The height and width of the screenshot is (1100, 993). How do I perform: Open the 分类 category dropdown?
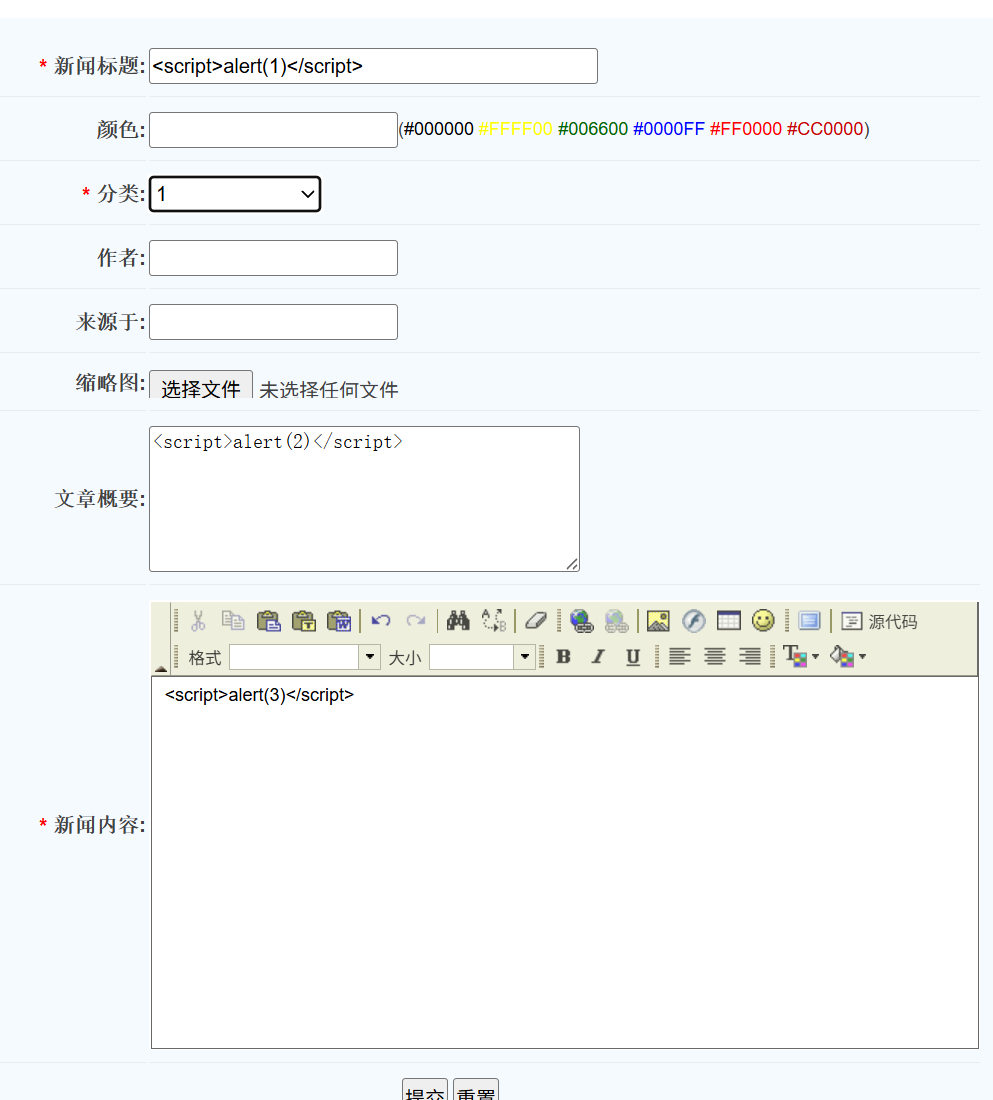[x=235, y=194]
